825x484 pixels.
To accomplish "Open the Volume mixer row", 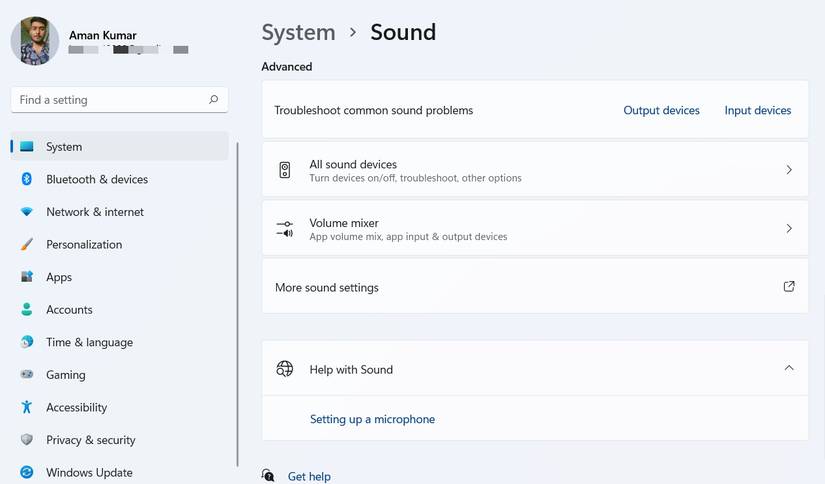I will (x=535, y=228).
